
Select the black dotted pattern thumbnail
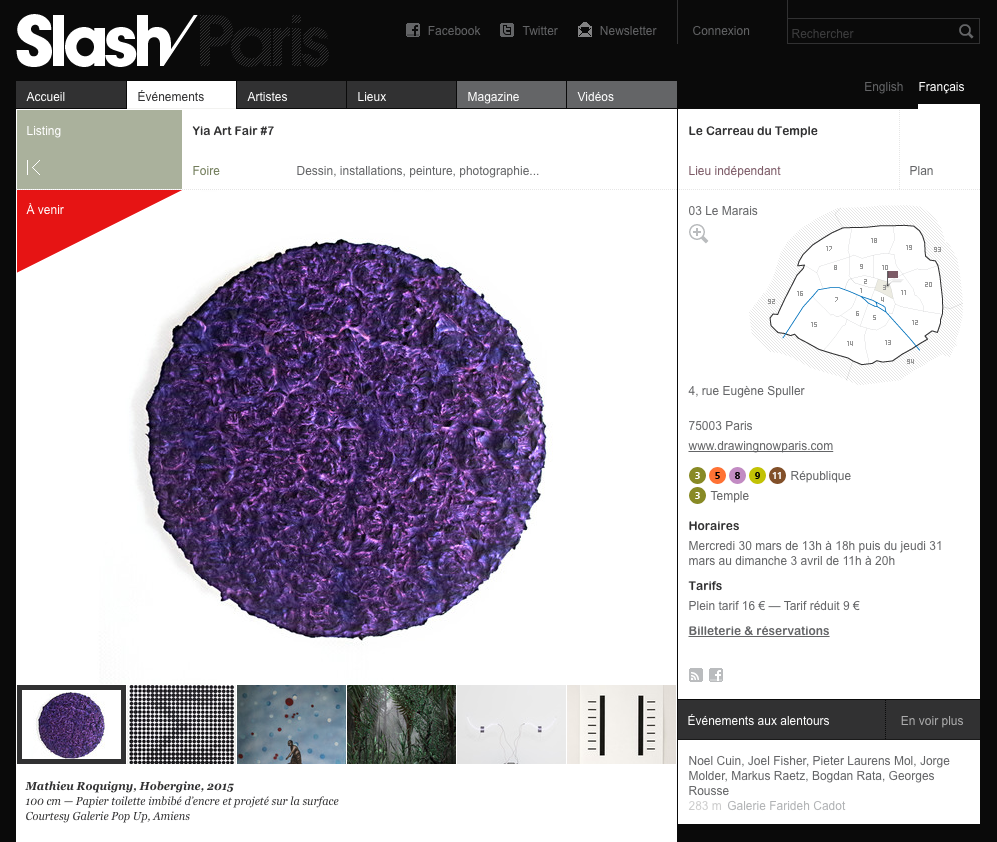pos(182,724)
